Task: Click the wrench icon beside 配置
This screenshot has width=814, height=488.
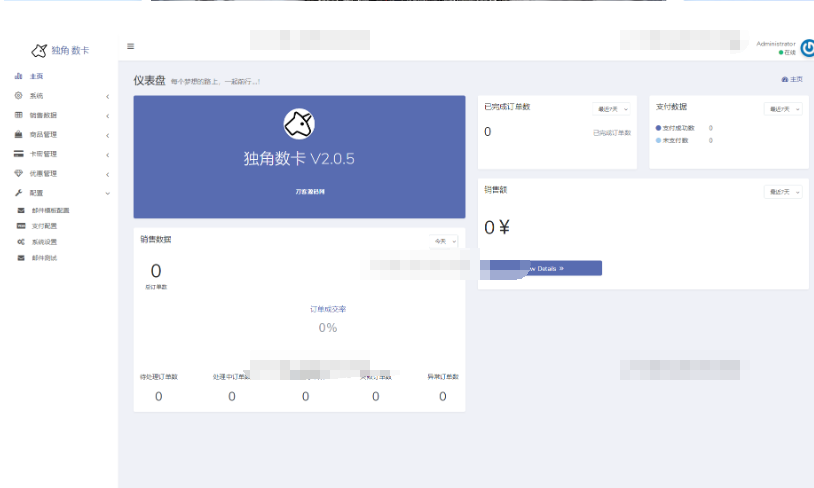Action: 19,193
